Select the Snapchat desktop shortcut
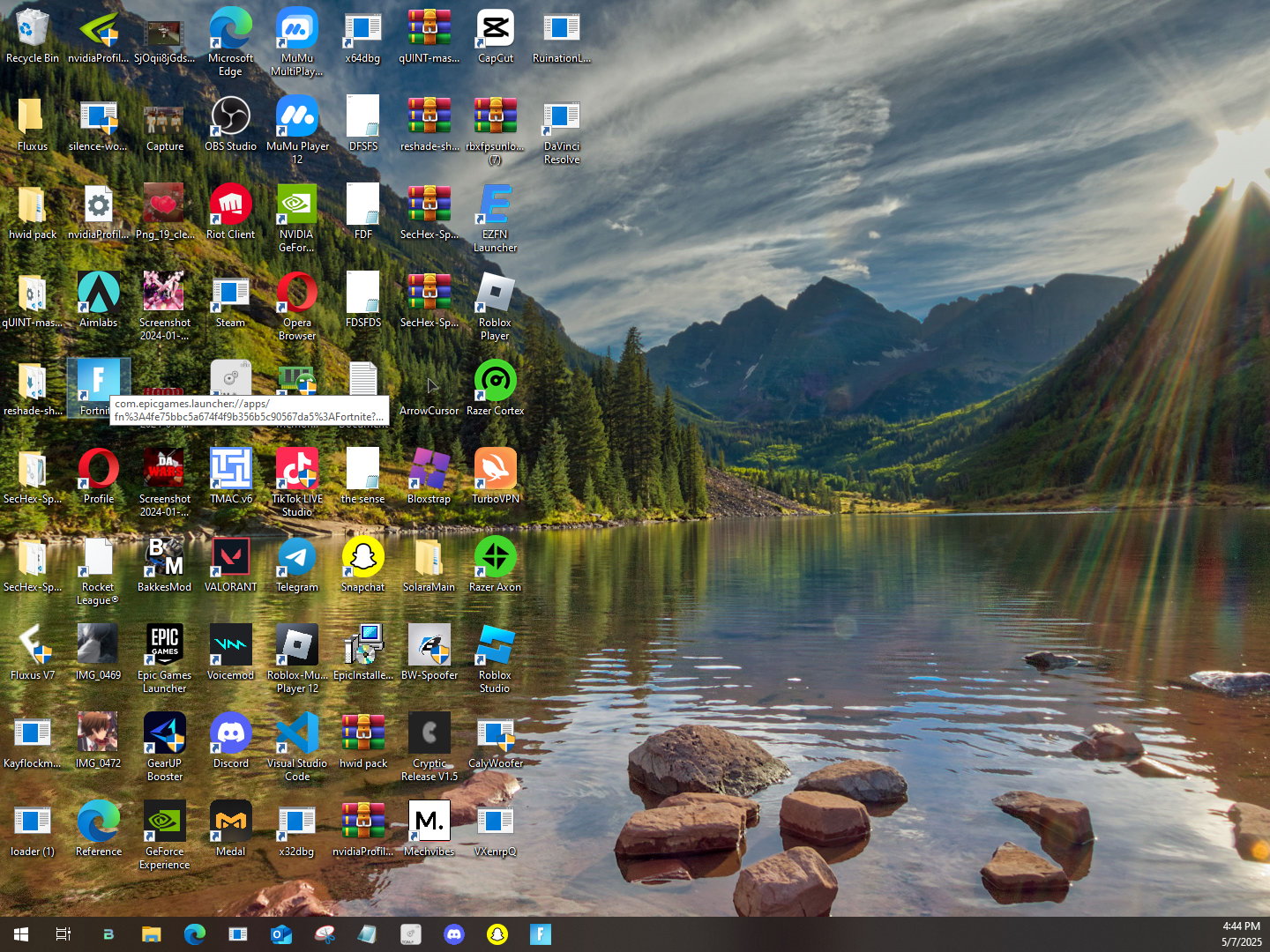 click(x=362, y=564)
